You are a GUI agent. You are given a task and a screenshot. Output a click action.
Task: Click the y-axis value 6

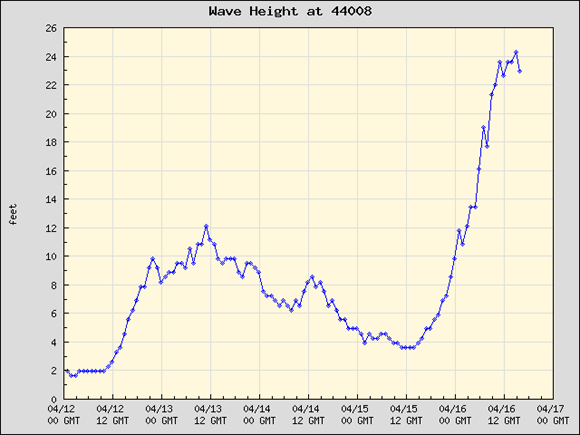point(54,314)
